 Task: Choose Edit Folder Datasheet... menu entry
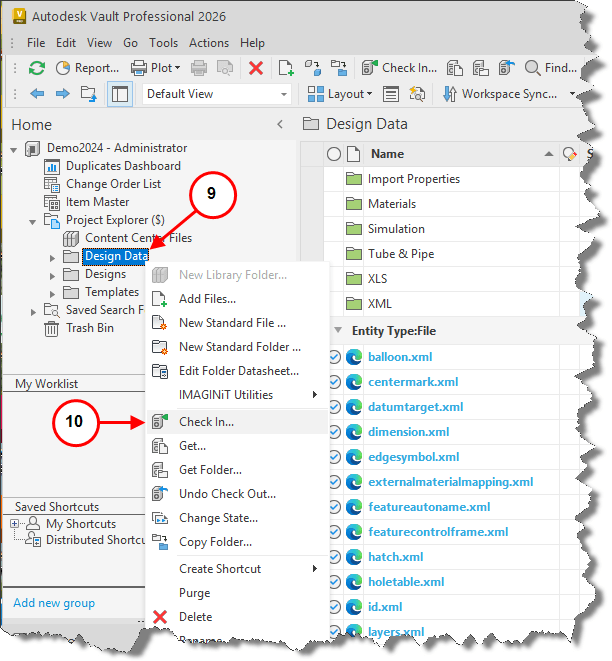point(237,371)
